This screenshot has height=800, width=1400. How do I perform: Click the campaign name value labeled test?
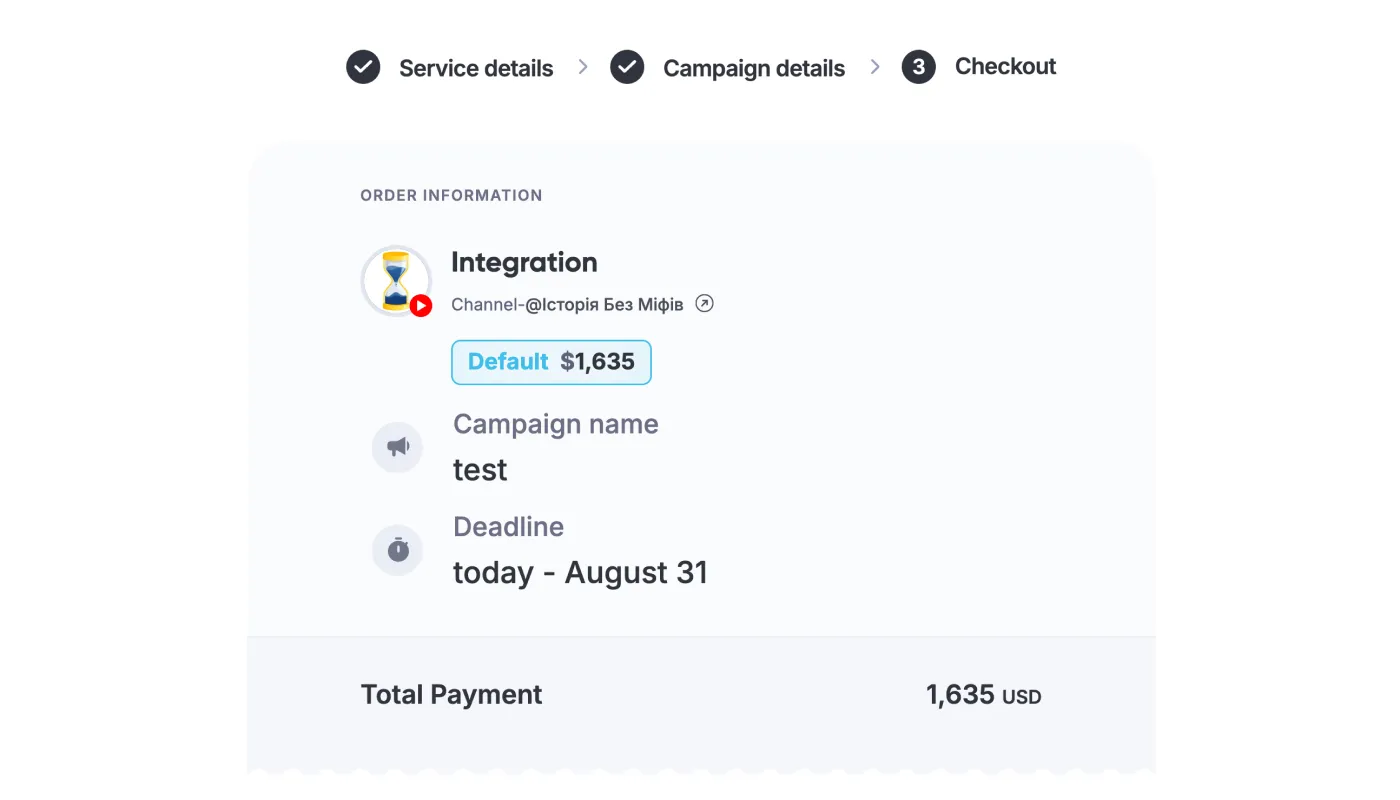click(480, 469)
